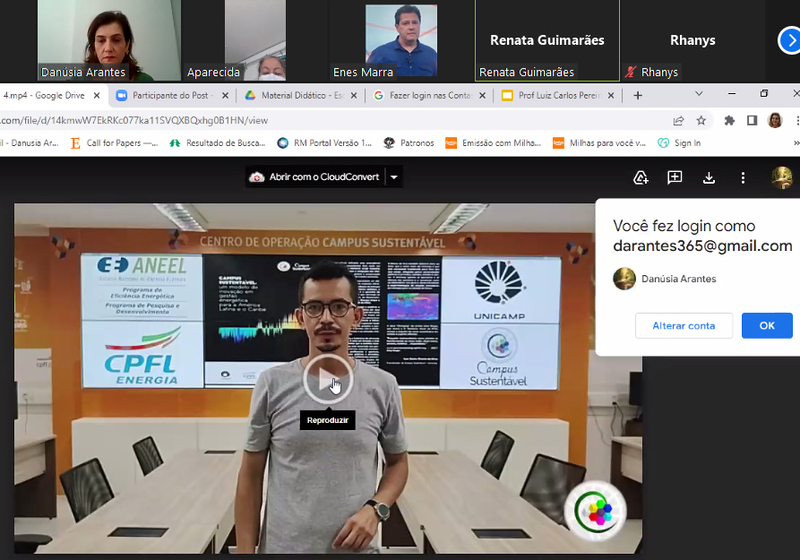Bookmark this page with star icon
Screen dimensions: 800x560
[x=701, y=120]
